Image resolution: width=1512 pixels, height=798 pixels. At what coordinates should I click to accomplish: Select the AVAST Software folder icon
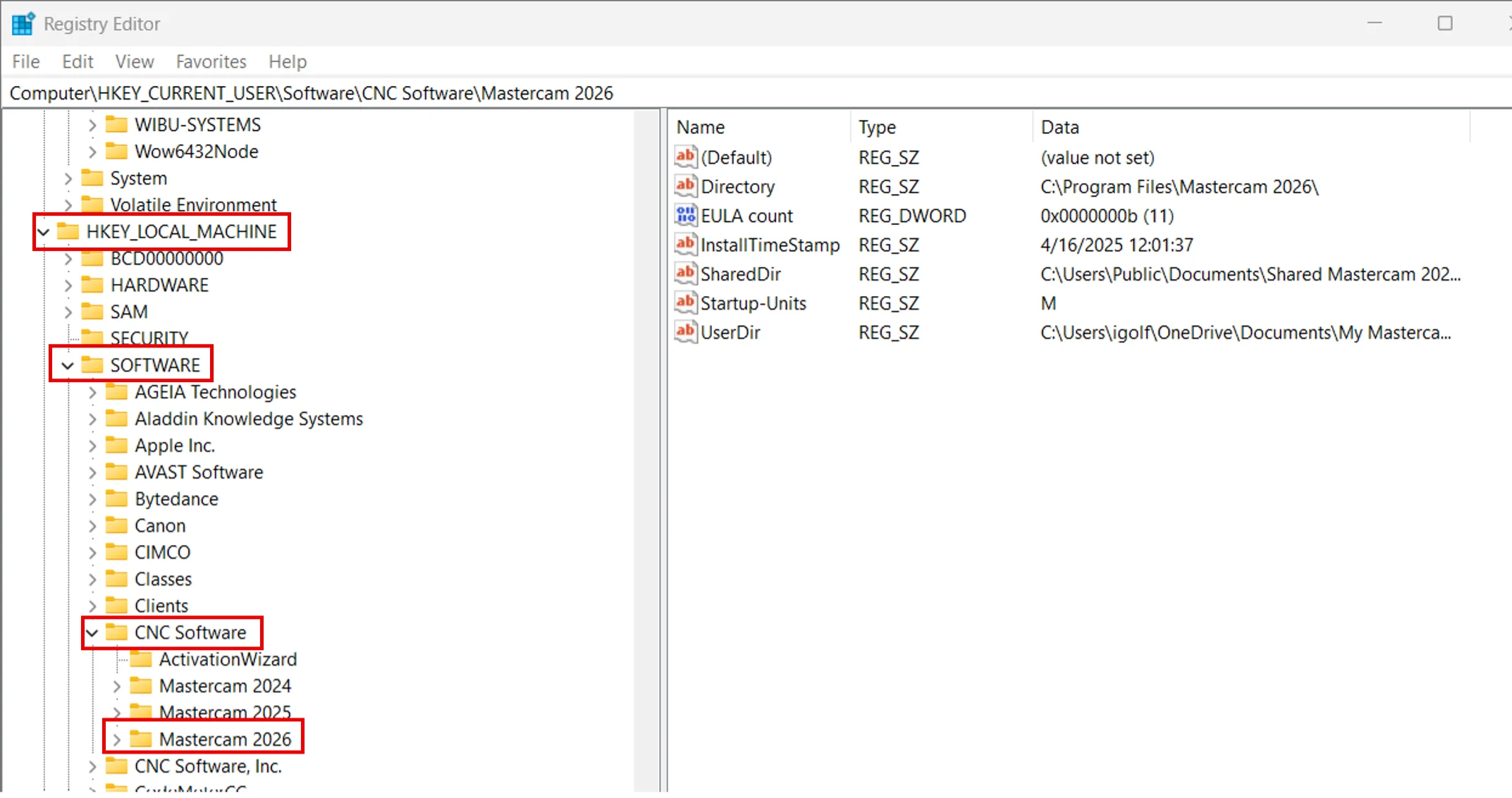point(116,472)
